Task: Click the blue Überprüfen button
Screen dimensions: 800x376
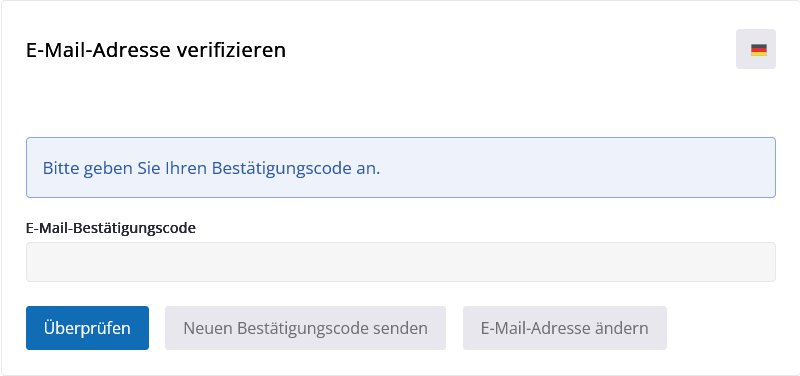Action: pyautogui.click(x=87, y=328)
